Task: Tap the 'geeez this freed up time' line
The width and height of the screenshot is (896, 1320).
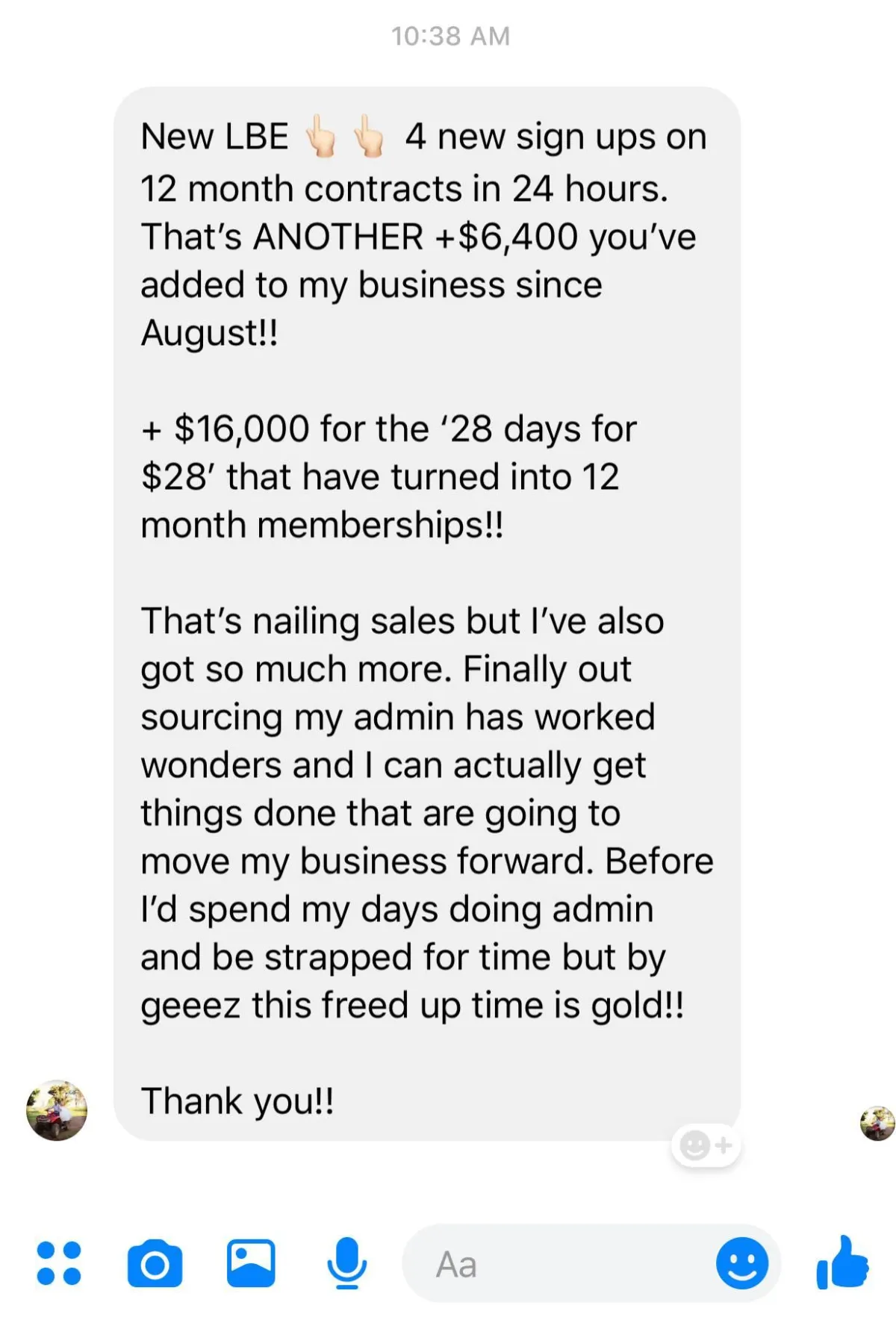Action: pos(411,1005)
